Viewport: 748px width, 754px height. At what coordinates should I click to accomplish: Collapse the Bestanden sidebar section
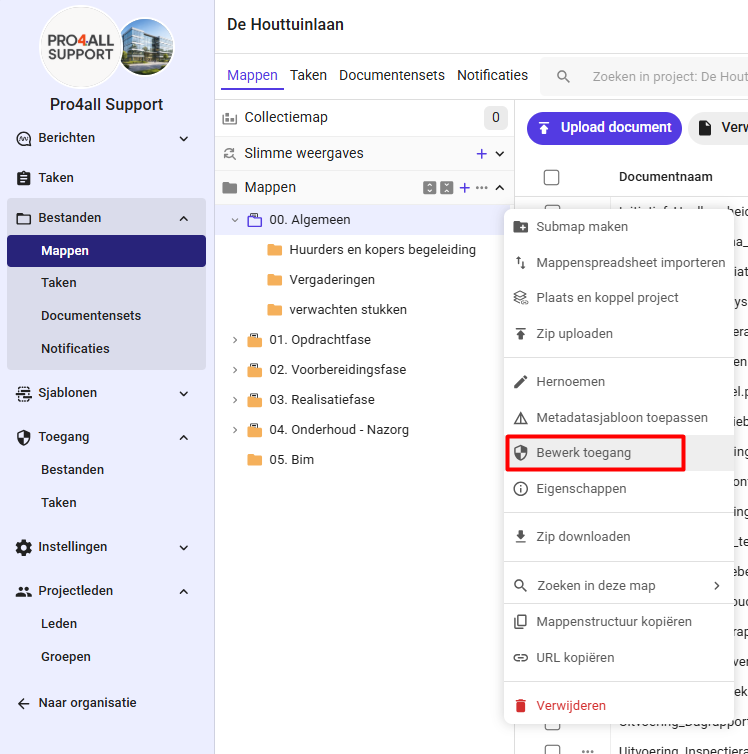tap(184, 219)
